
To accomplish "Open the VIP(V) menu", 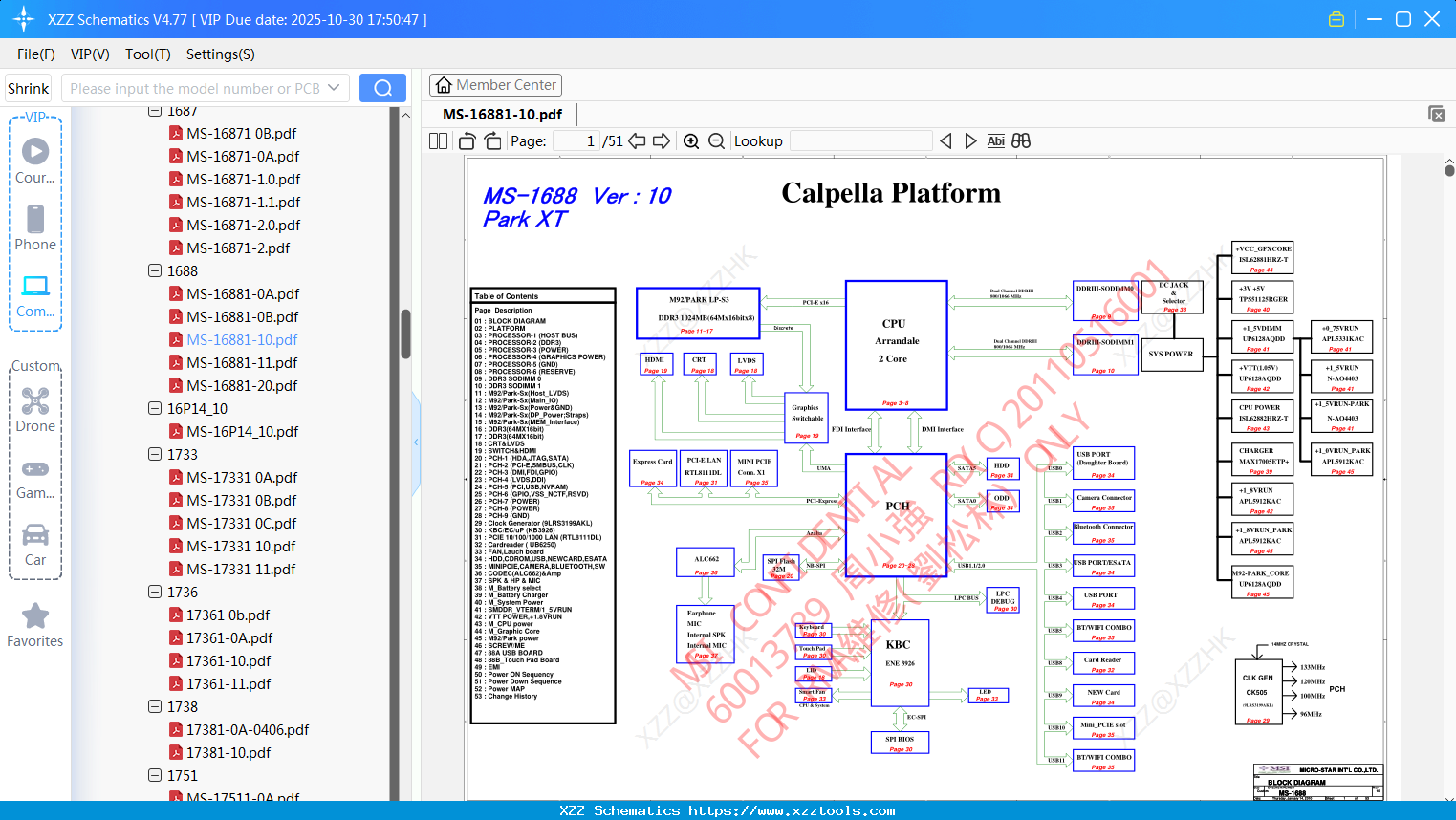I will click(x=90, y=54).
